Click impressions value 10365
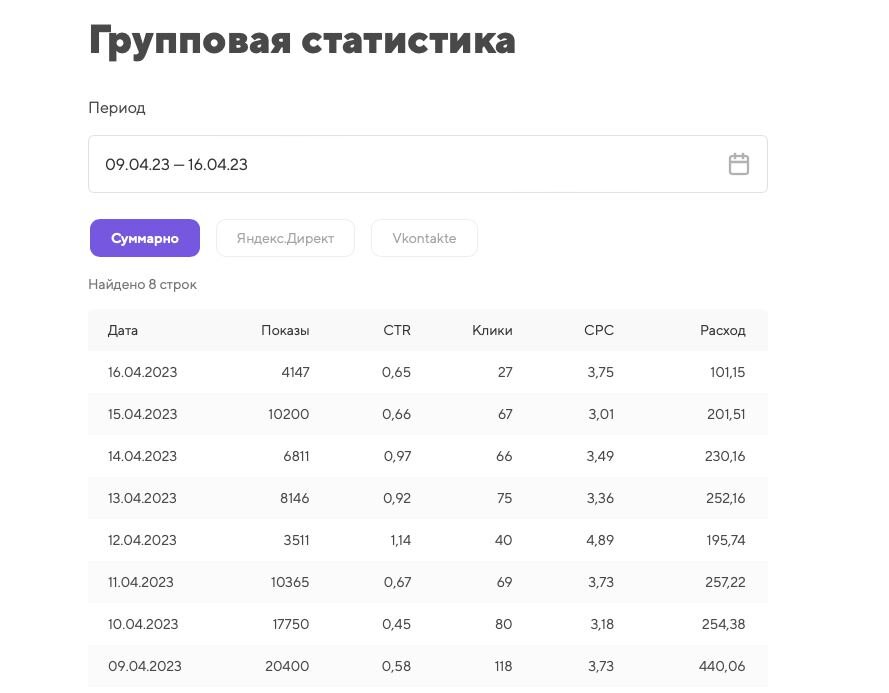 click(x=290, y=582)
